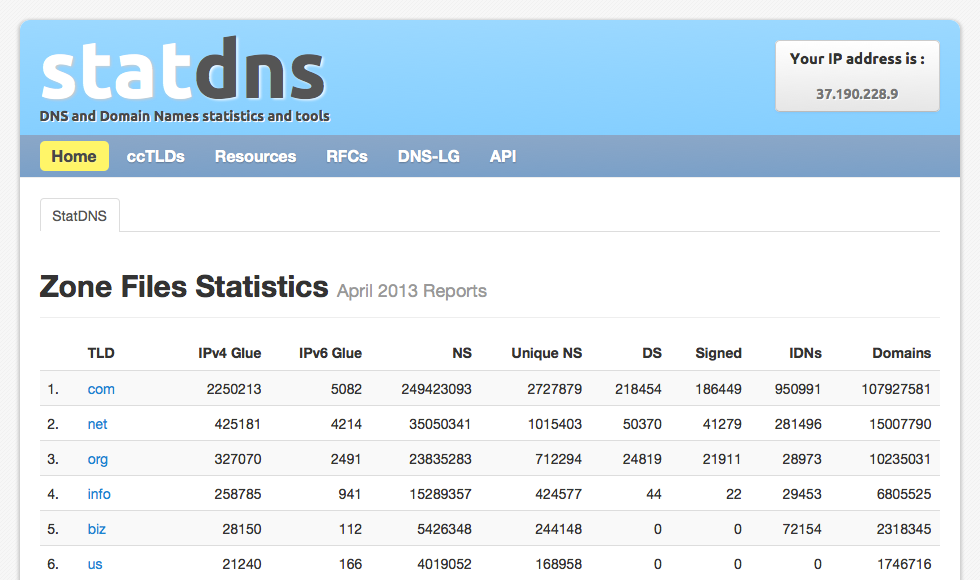Click com IPv4 glue value 2250213
The height and width of the screenshot is (580, 980).
(x=234, y=389)
